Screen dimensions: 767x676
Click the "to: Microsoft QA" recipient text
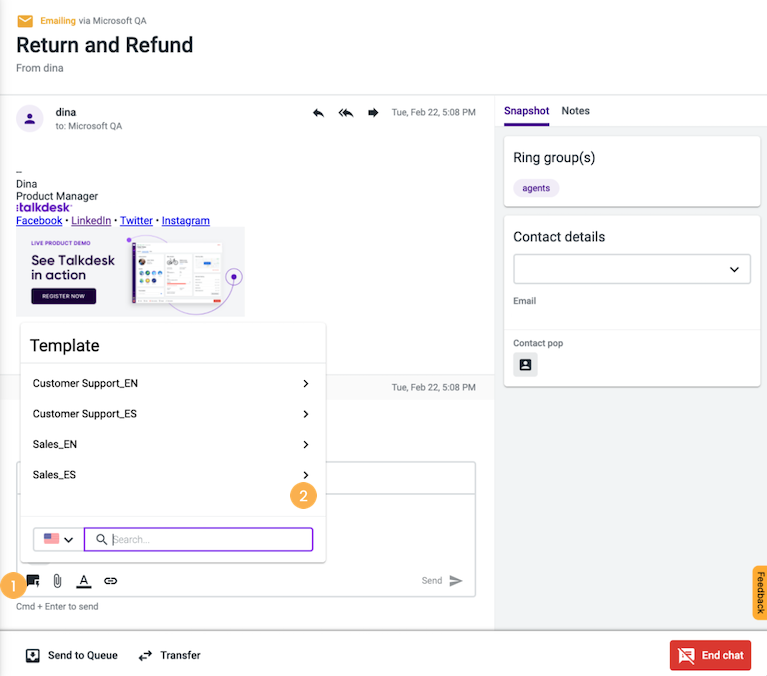click(x=89, y=126)
